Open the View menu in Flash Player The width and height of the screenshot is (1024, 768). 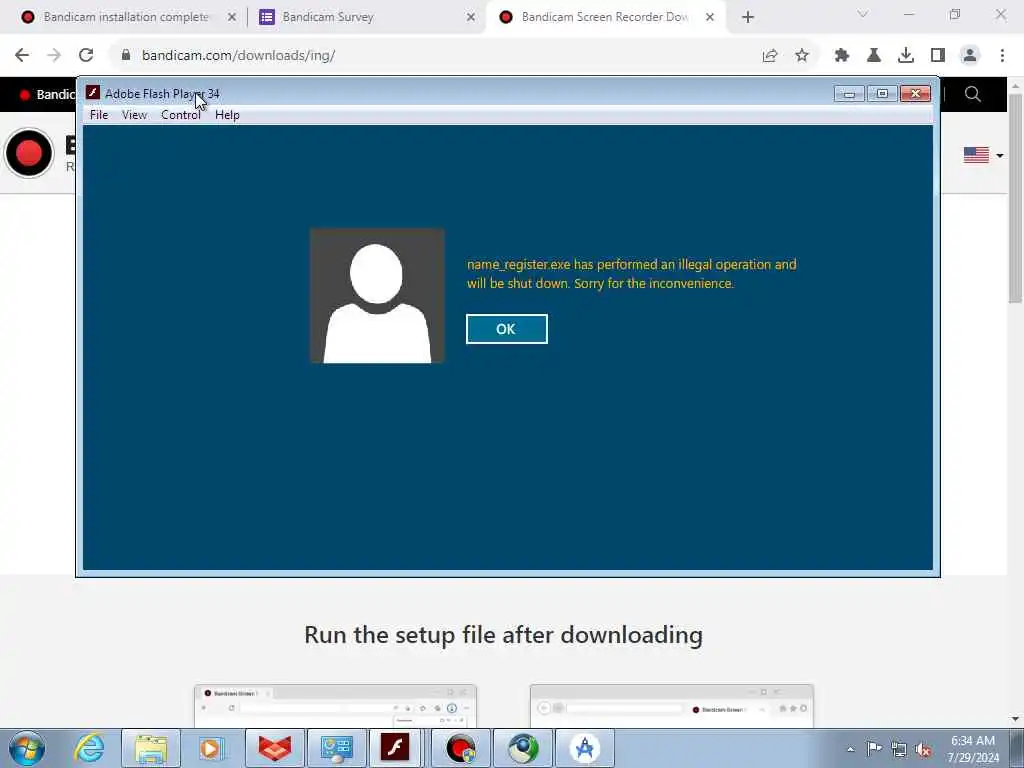click(x=135, y=115)
